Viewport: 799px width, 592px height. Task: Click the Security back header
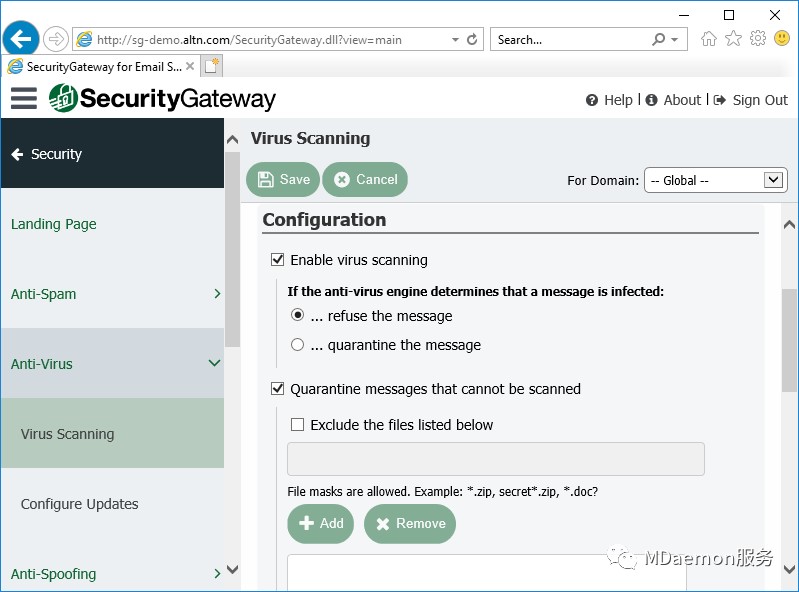tap(113, 153)
